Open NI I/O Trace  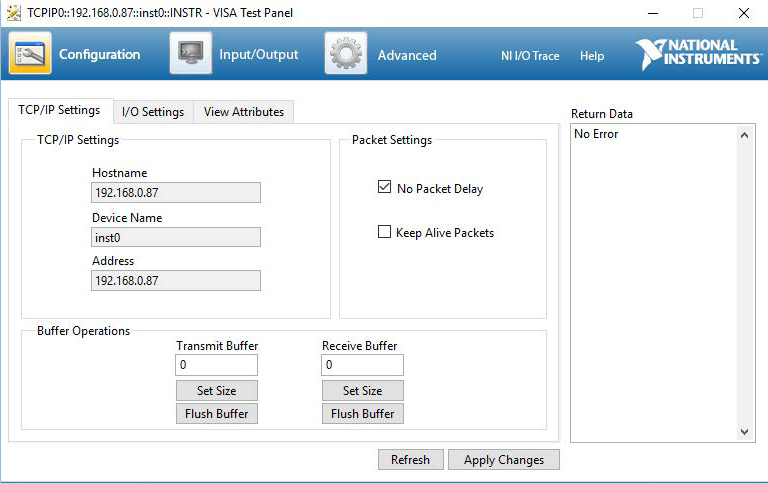click(x=530, y=56)
